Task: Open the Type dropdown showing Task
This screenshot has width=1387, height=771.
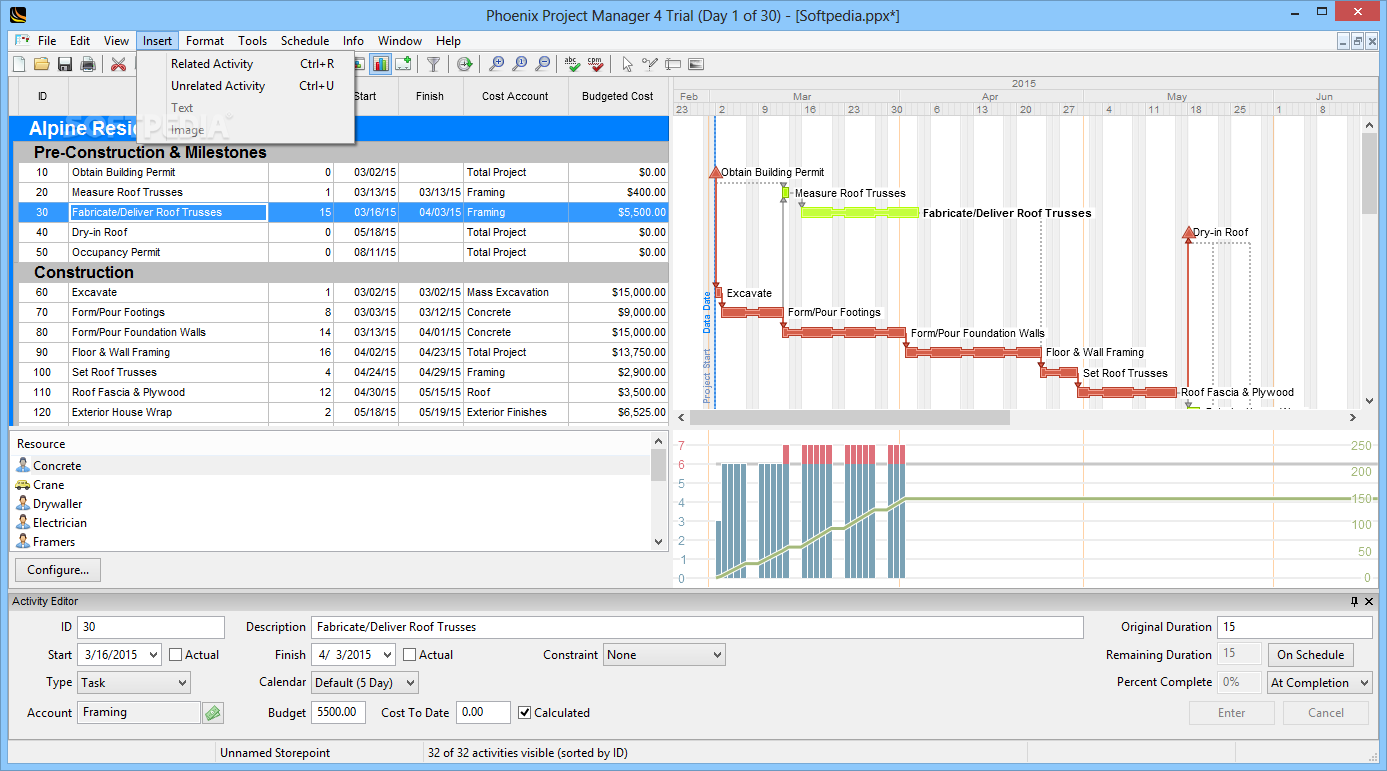Action: coord(133,683)
